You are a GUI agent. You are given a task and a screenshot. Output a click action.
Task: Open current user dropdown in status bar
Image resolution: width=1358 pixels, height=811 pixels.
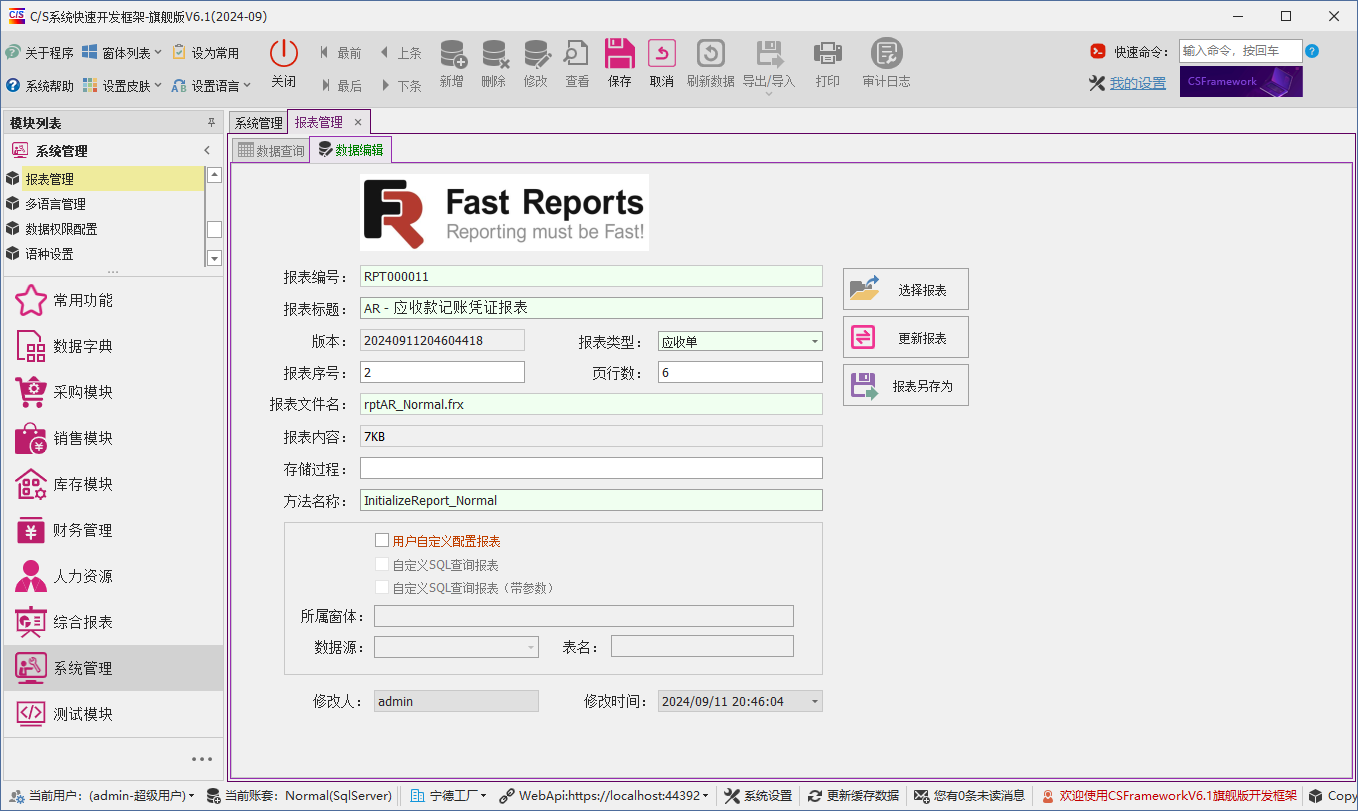(102, 796)
